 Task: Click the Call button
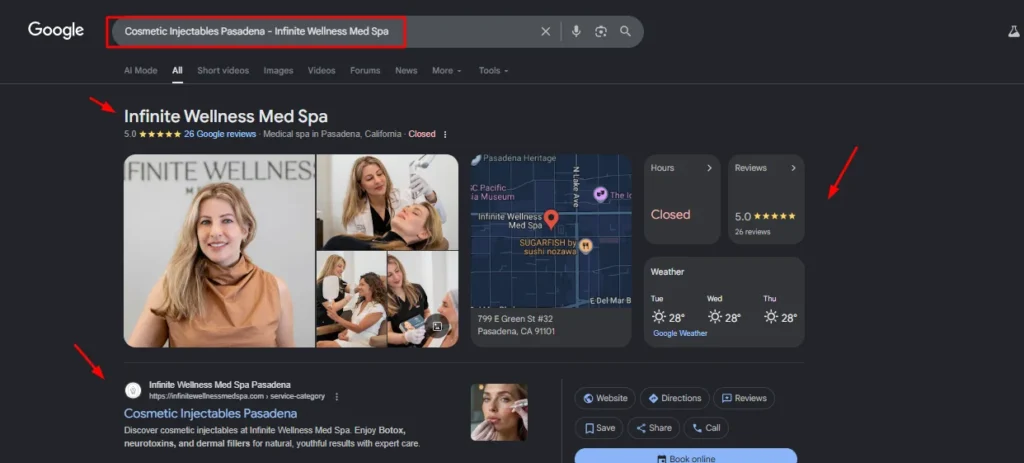click(x=706, y=428)
